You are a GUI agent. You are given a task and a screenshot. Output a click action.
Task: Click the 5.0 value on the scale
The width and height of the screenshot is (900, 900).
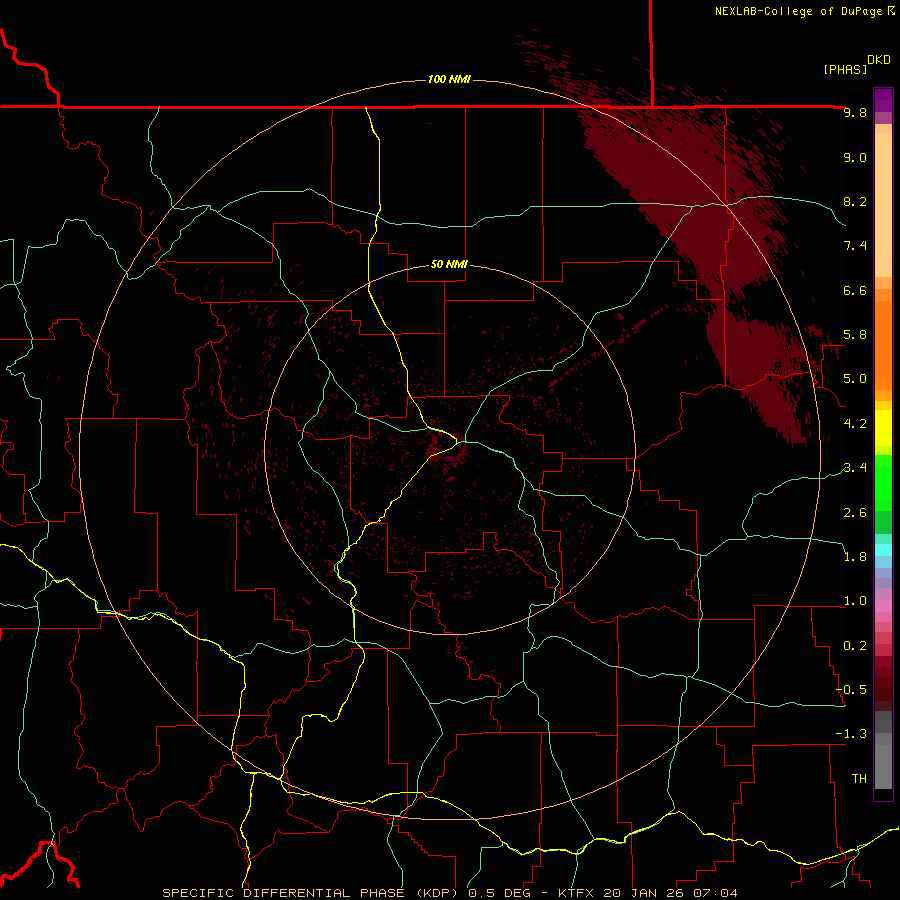pos(855,379)
